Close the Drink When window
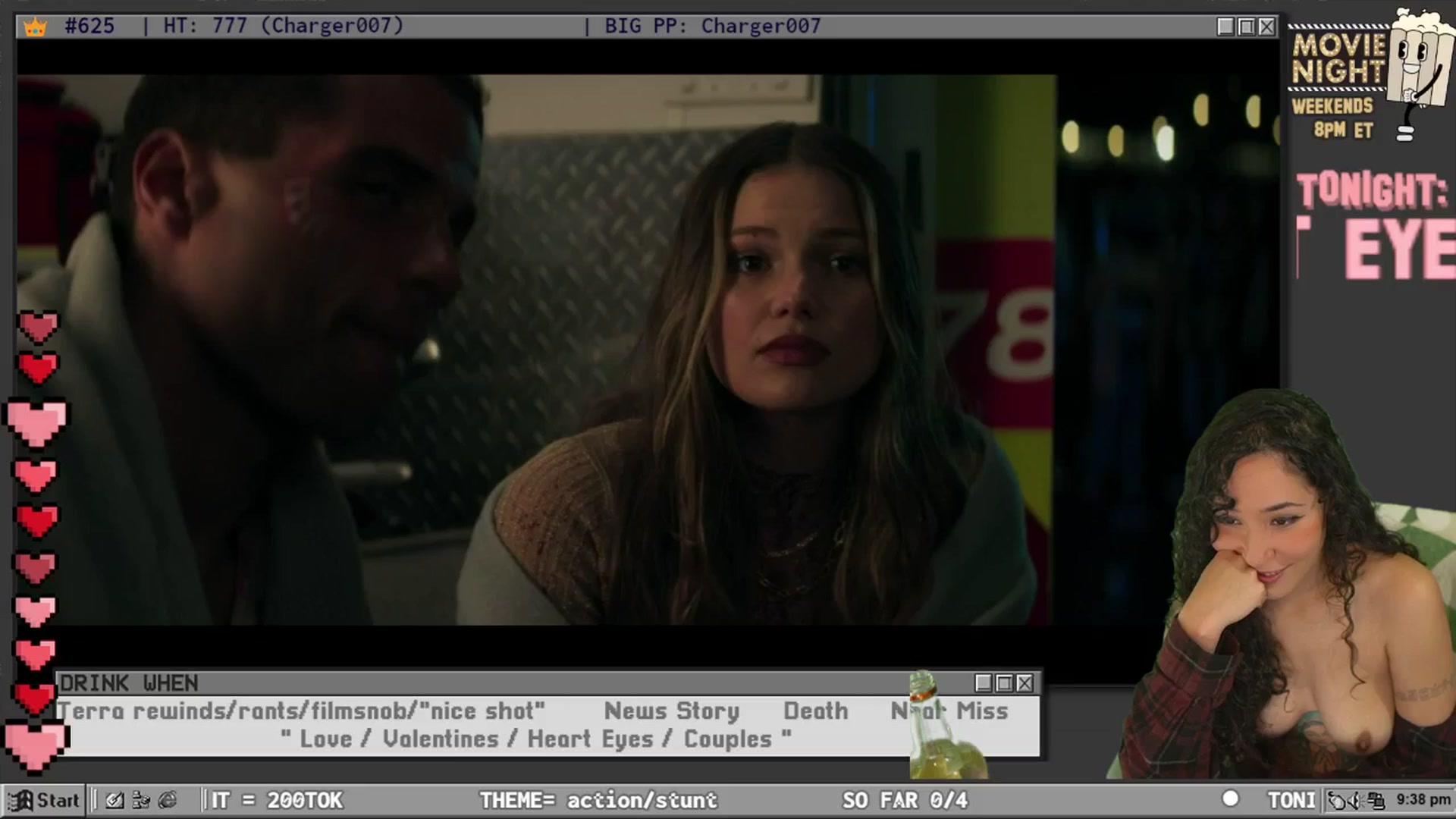Image resolution: width=1456 pixels, height=819 pixels. coord(1025,683)
